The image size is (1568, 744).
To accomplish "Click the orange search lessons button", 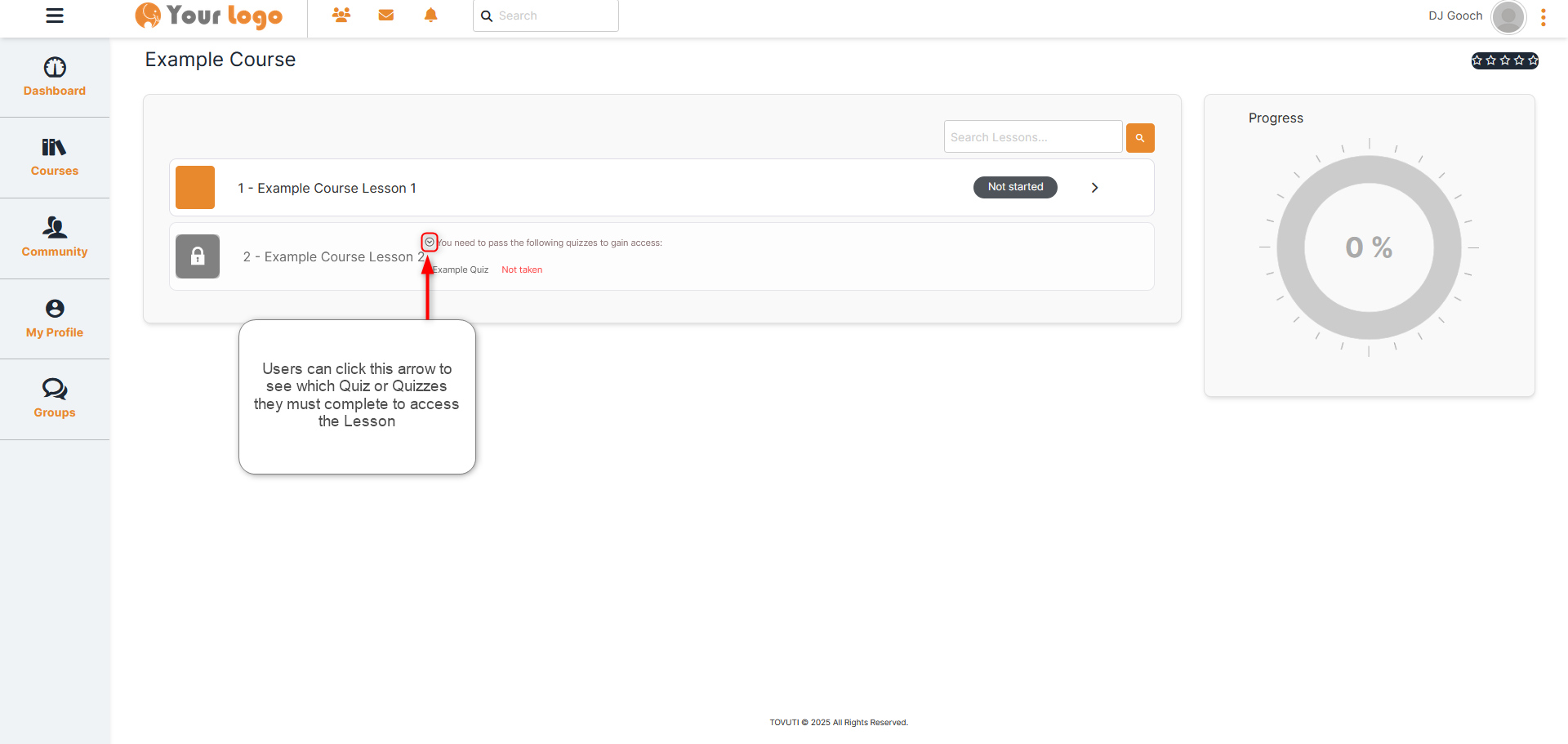I will pyautogui.click(x=1140, y=138).
